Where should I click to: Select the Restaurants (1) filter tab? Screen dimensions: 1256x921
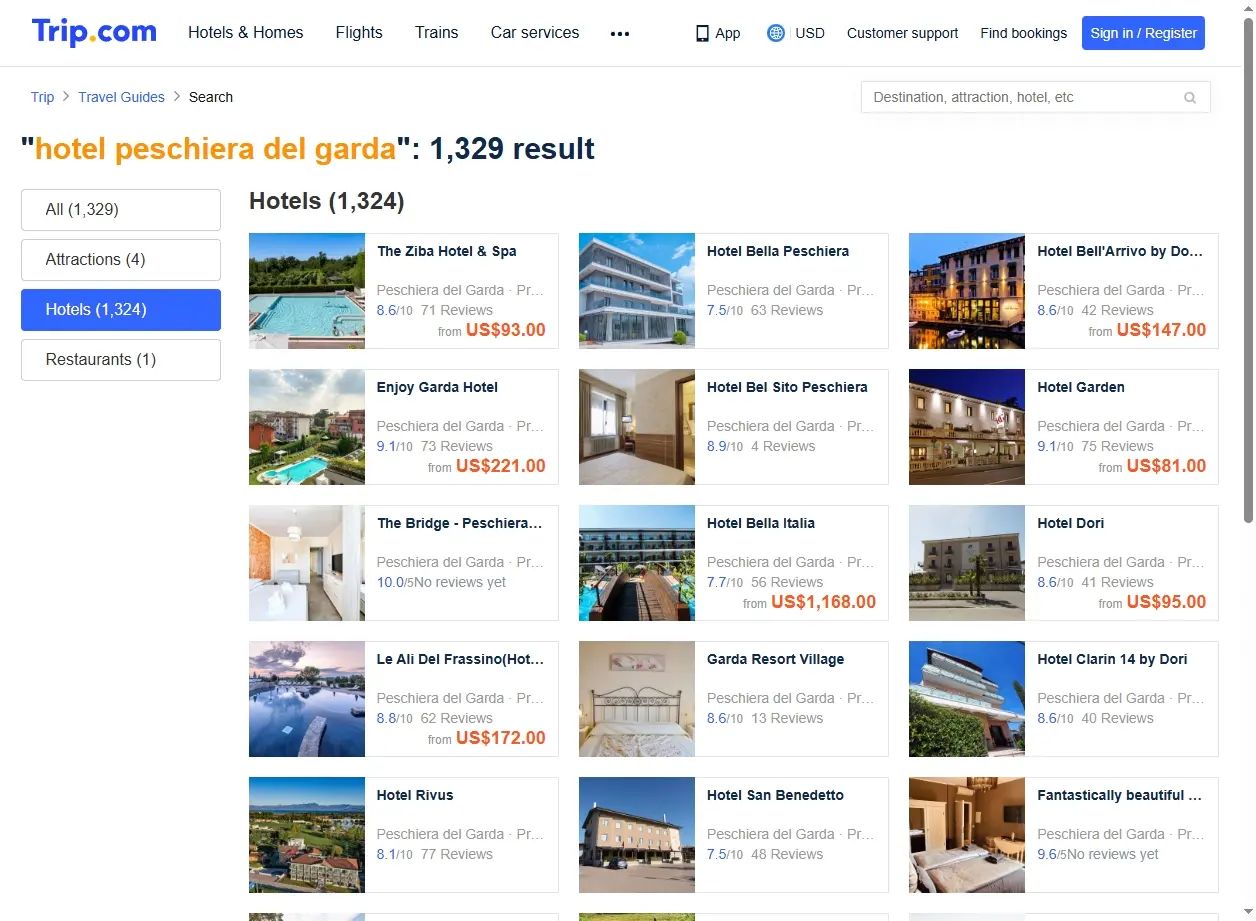[121, 360]
